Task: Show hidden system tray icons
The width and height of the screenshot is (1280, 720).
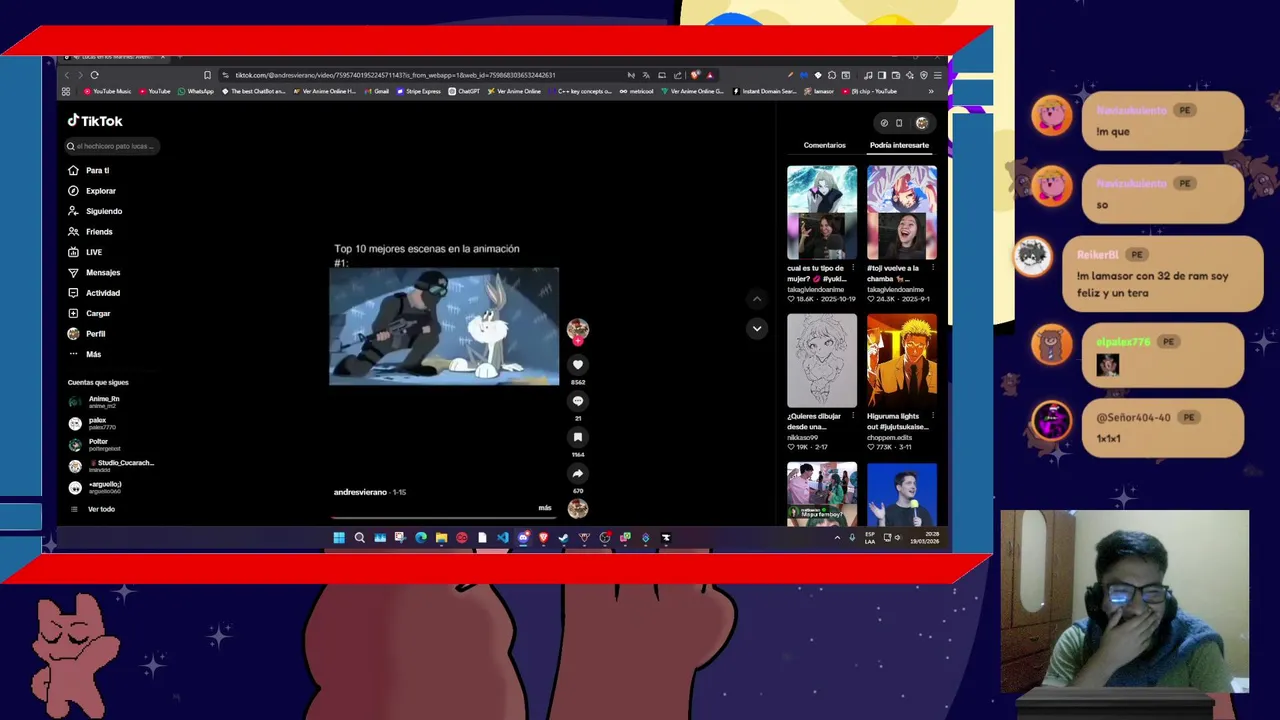Action: [837, 538]
